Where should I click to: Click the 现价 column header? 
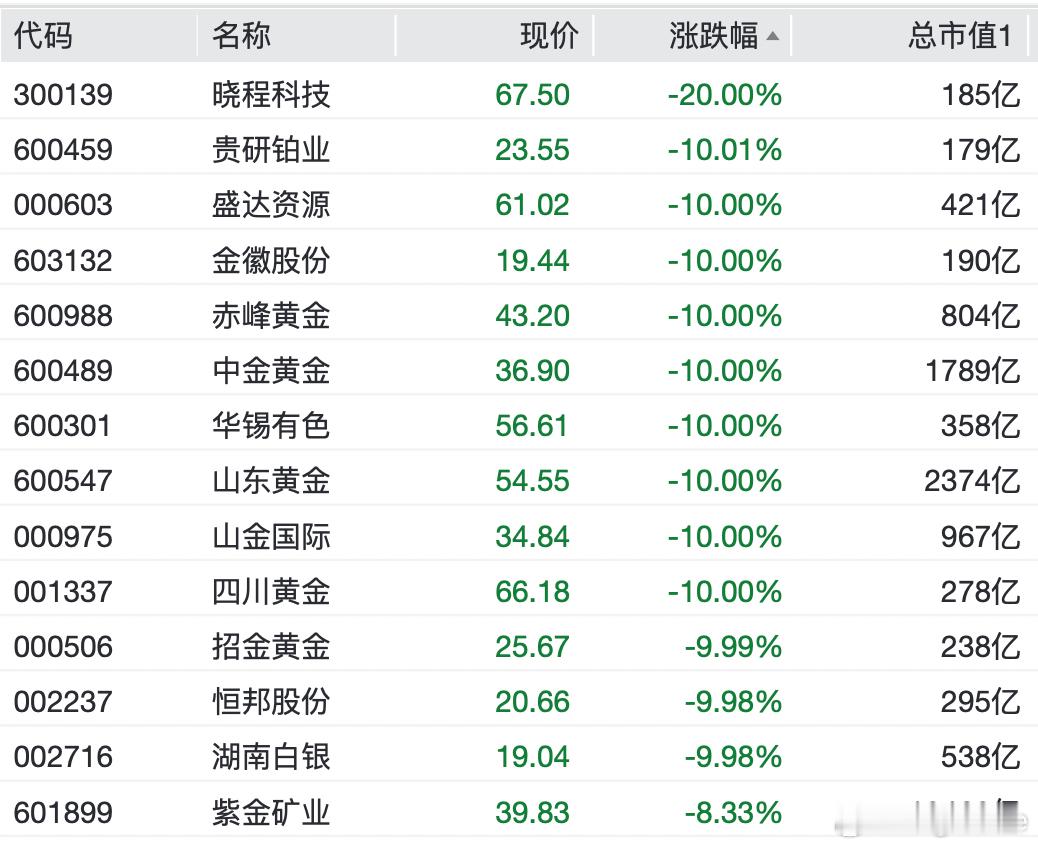[549, 36]
